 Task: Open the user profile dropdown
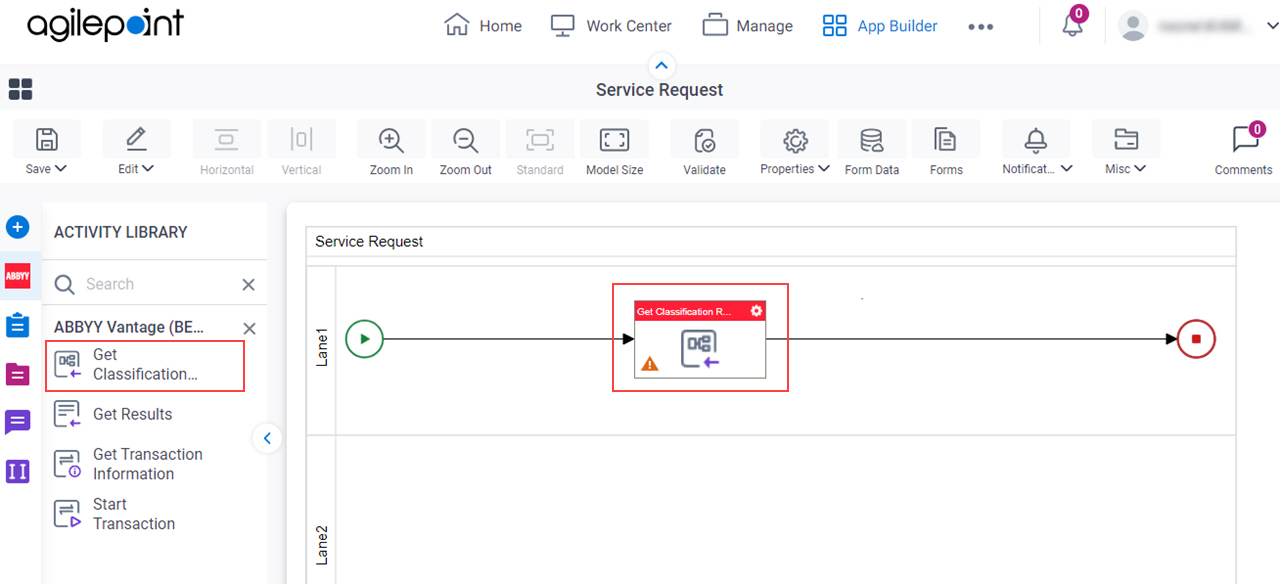coord(1273,27)
